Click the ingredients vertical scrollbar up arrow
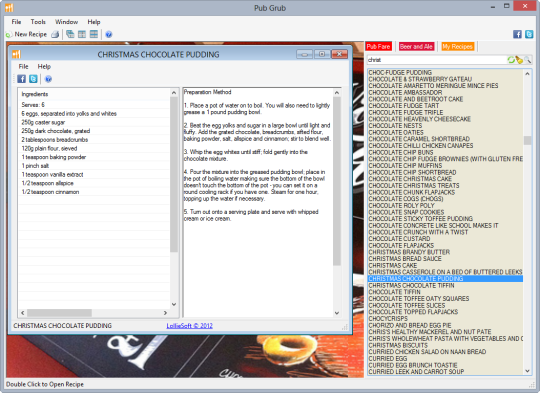The width and height of the screenshot is (540, 393). [174, 93]
